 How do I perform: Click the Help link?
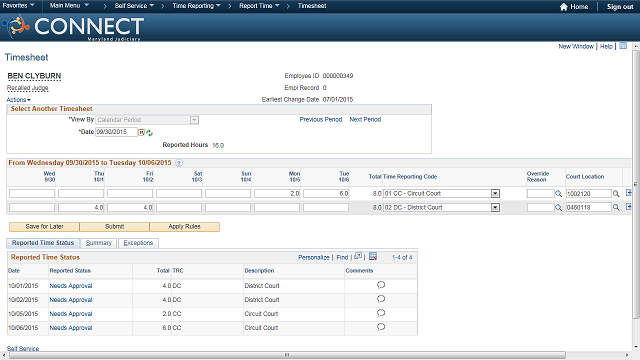[x=606, y=47]
